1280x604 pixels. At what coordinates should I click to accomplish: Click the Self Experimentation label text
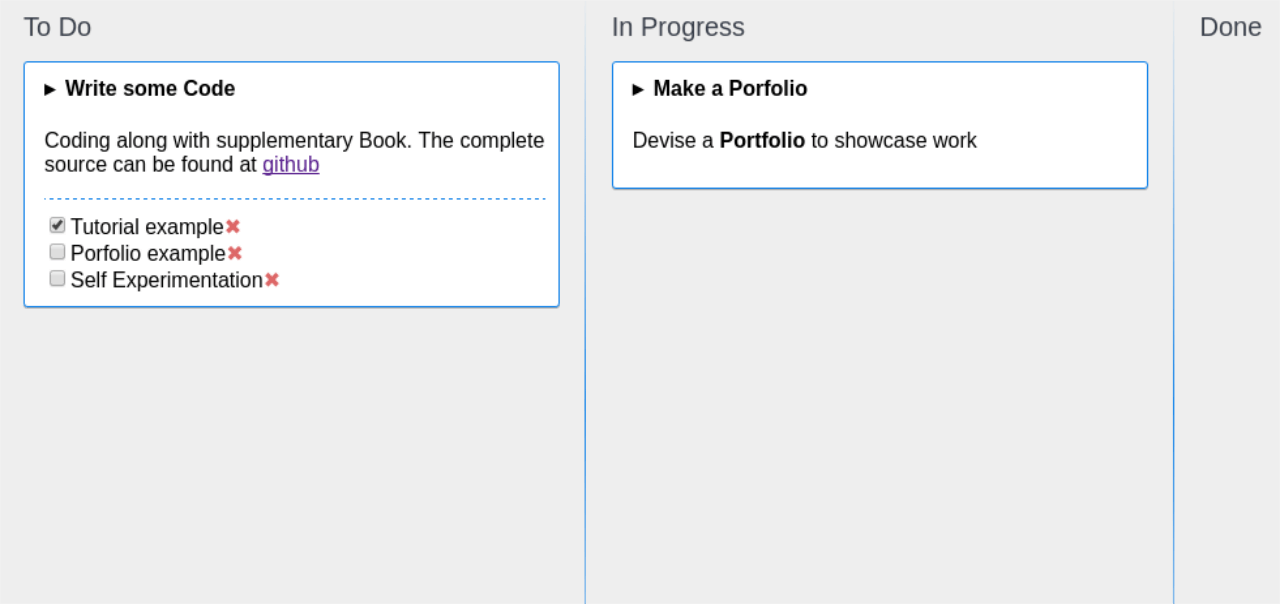pos(166,280)
